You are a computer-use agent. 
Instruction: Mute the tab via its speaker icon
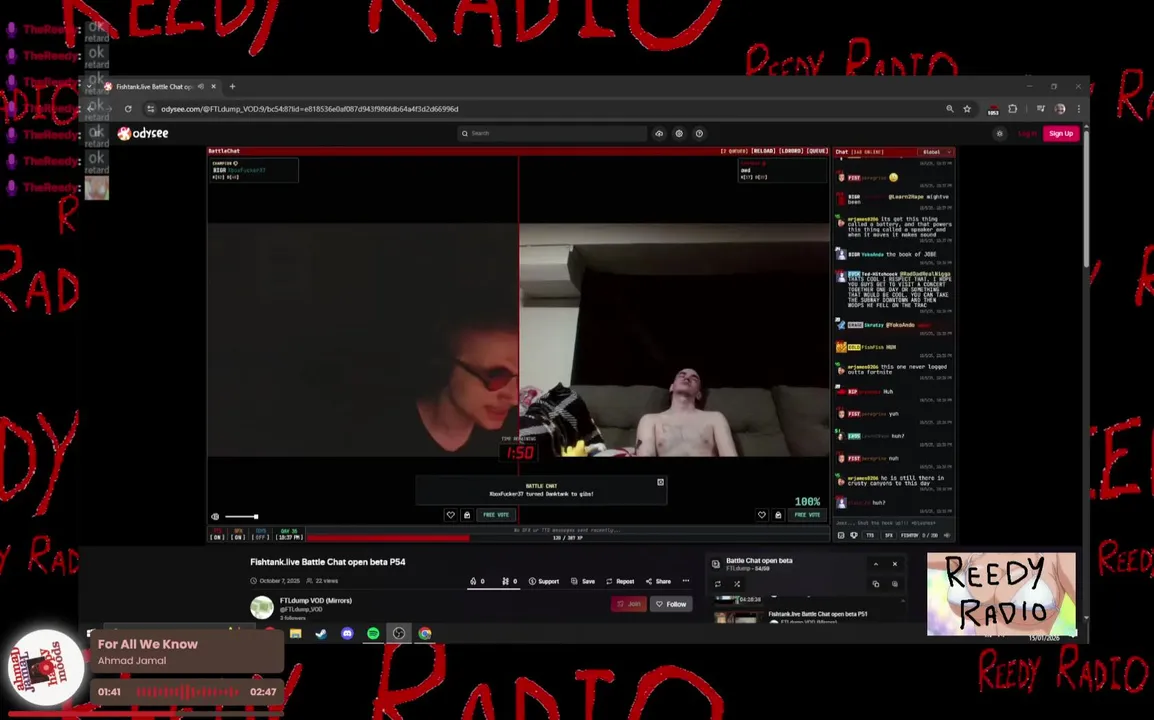point(201,86)
